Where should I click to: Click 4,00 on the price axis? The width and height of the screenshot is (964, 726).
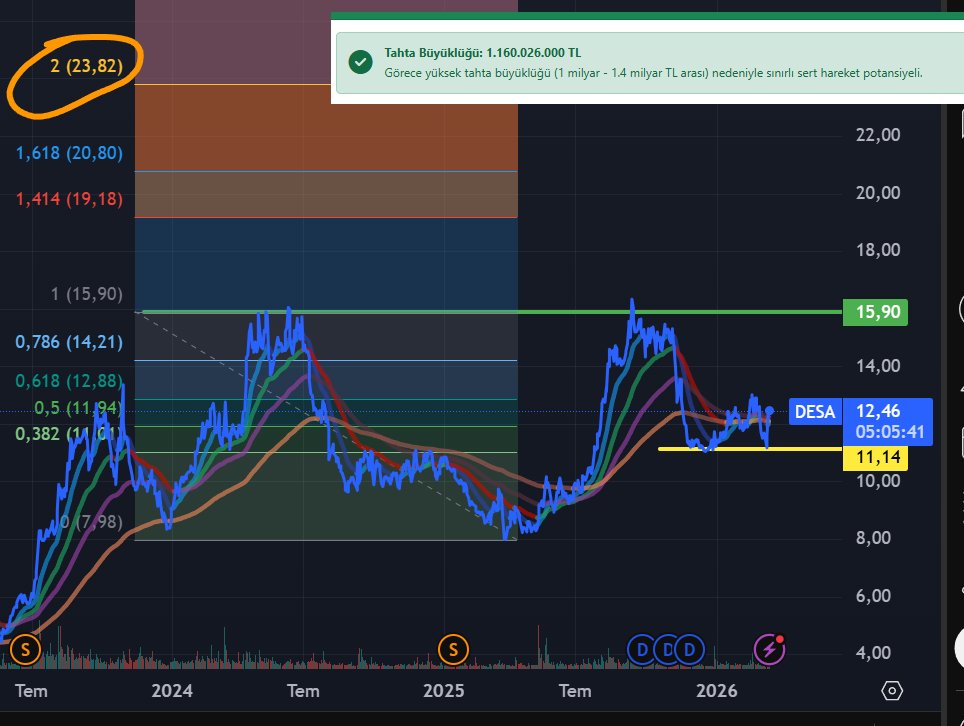tap(873, 652)
